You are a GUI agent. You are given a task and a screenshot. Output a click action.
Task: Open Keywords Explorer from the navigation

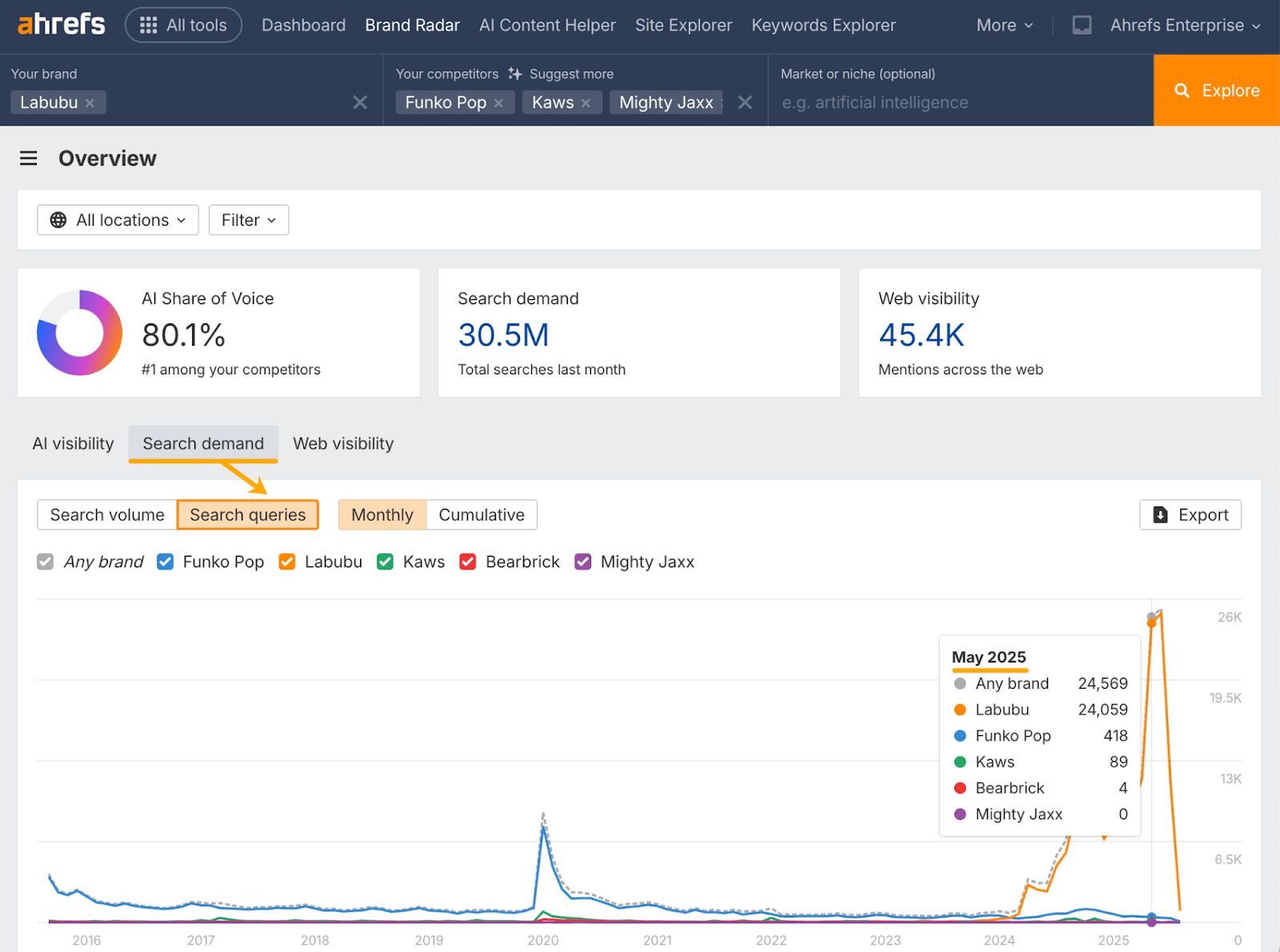click(823, 25)
